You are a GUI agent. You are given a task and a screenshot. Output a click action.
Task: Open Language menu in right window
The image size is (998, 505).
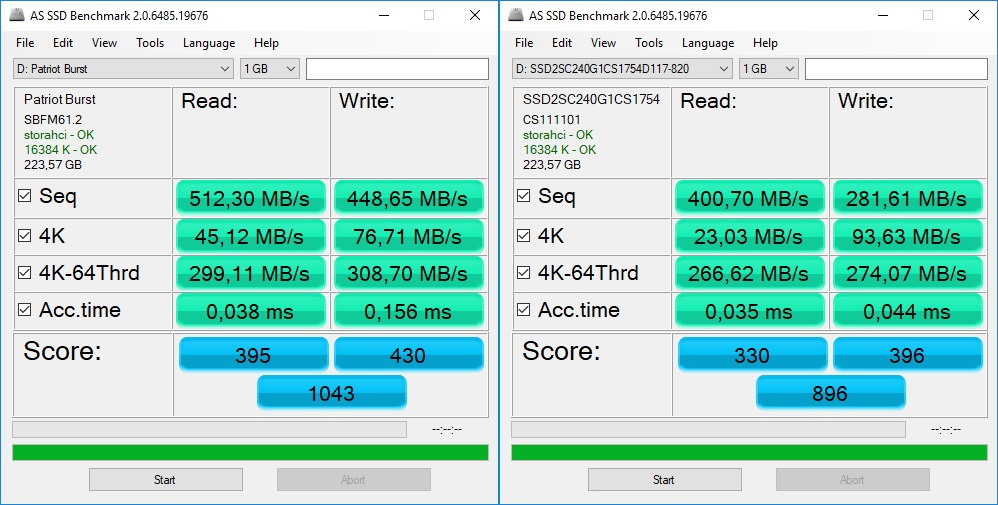[708, 43]
